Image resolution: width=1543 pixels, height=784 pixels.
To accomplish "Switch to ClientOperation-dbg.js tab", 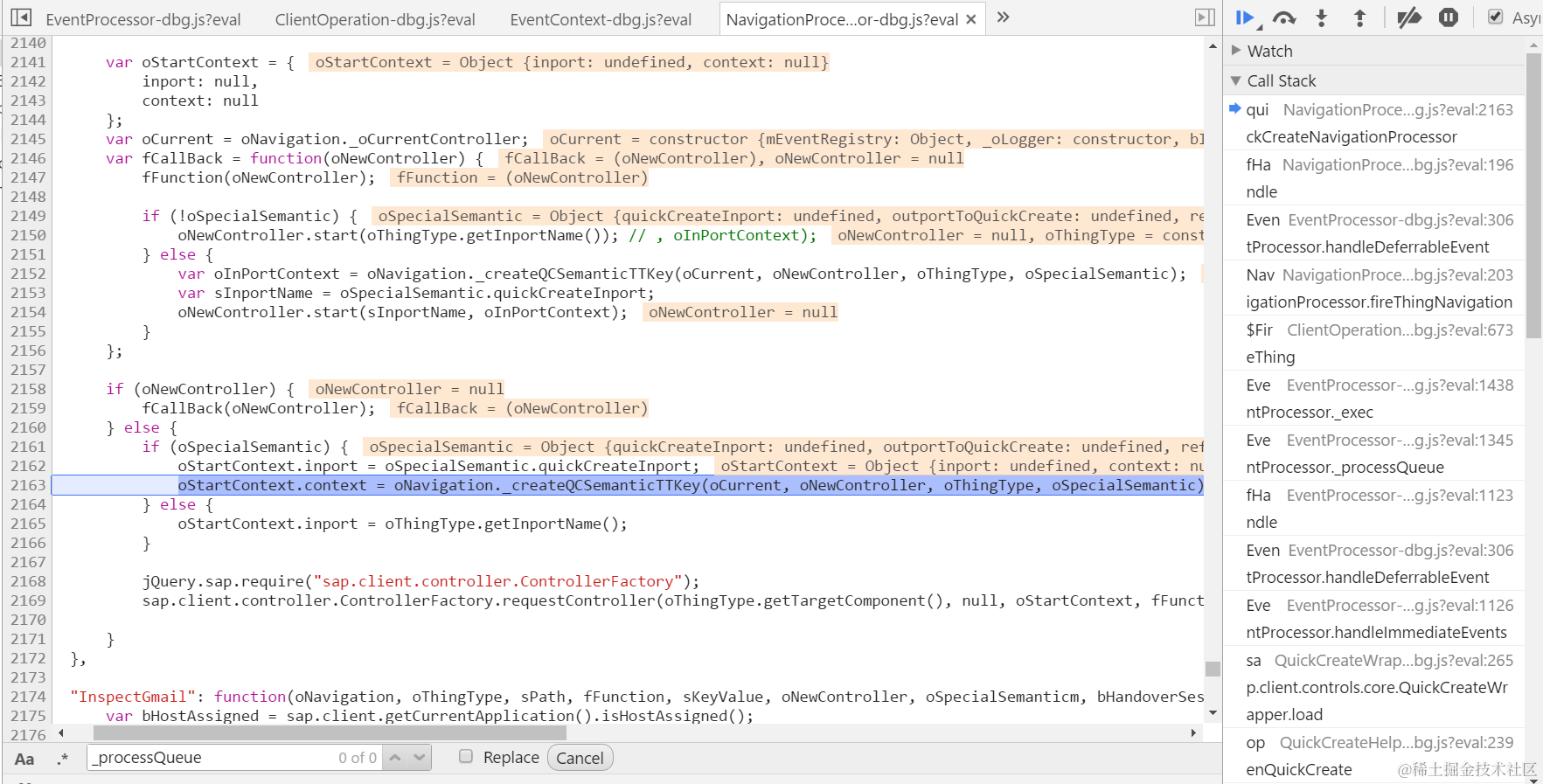I will pos(375,19).
